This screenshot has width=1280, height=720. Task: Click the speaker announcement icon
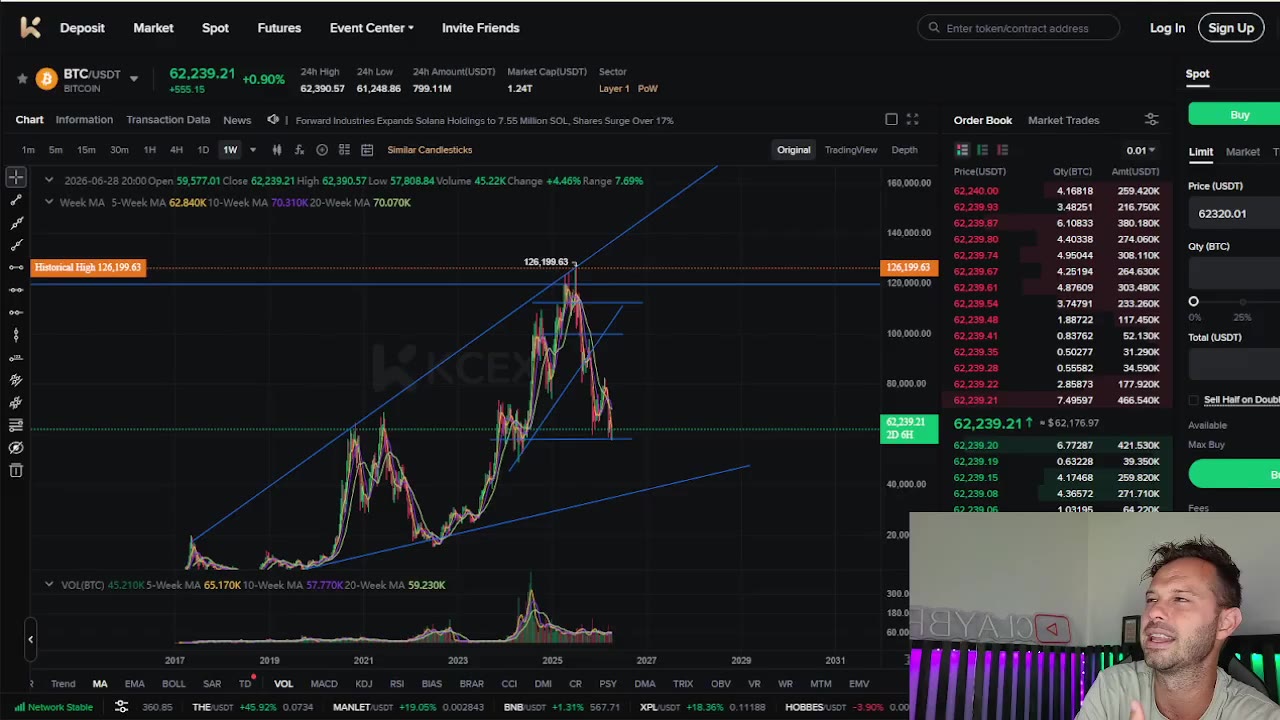pos(273,120)
